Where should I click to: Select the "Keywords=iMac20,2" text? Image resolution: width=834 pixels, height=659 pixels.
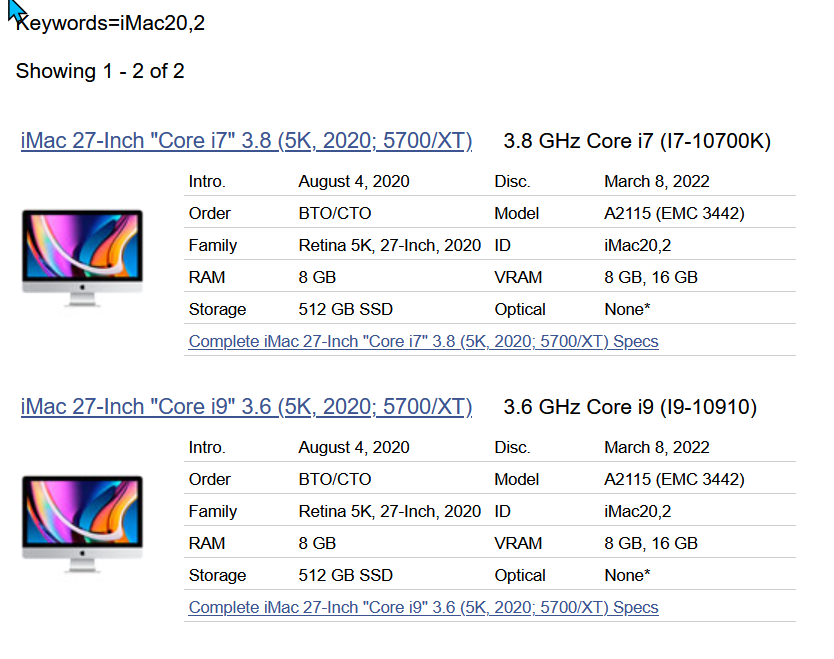click(110, 23)
